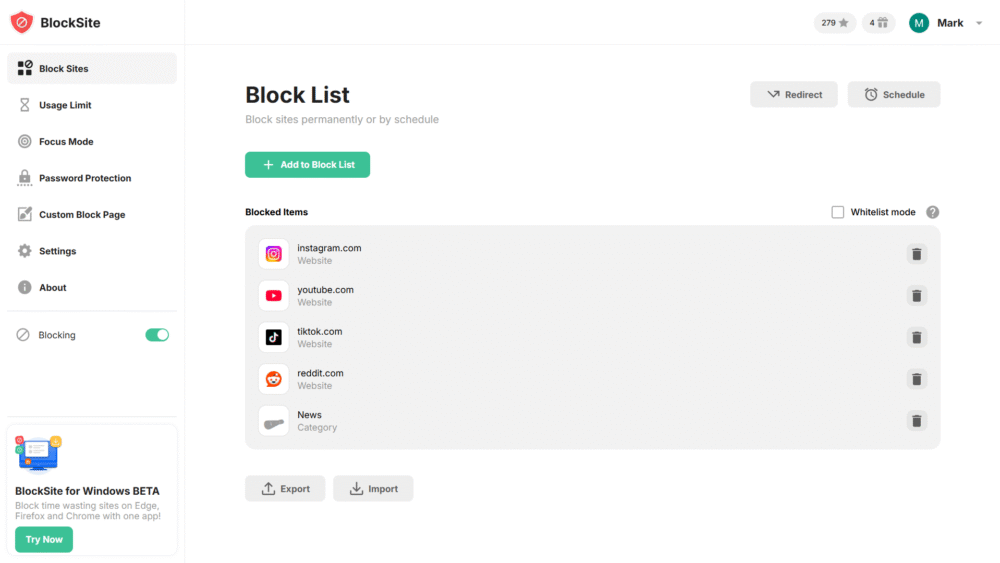Click the Settings gear icon
1000x563 pixels.
coord(24,251)
